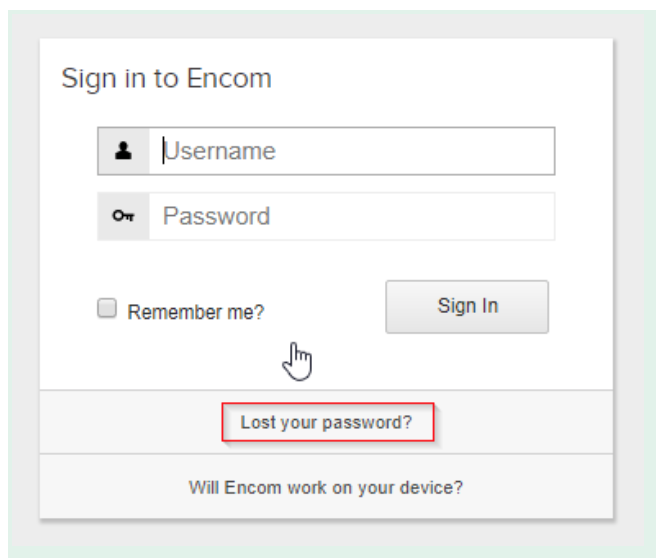Click the Sign In button

(x=467, y=307)
